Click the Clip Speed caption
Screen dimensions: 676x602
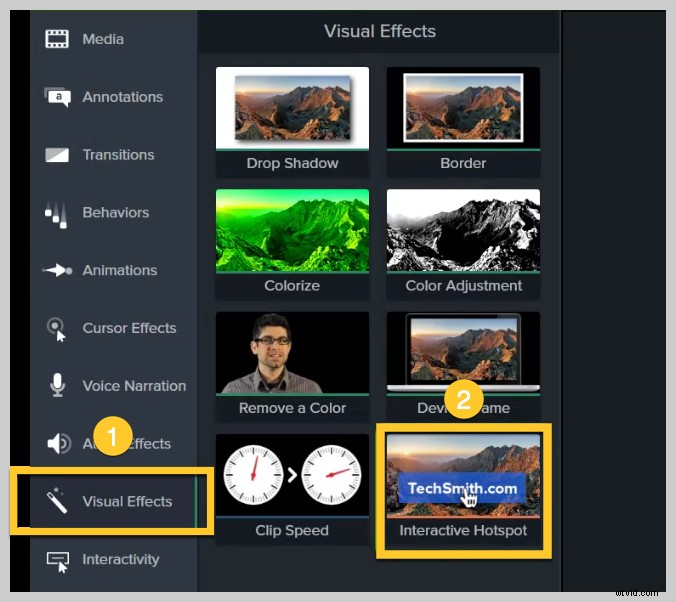click(x=292, y=530)
